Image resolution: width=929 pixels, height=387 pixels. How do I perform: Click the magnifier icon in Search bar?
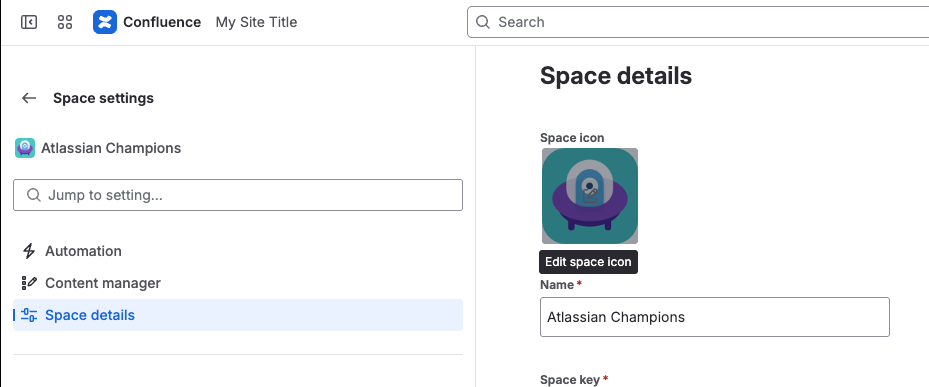coord(483,22)
